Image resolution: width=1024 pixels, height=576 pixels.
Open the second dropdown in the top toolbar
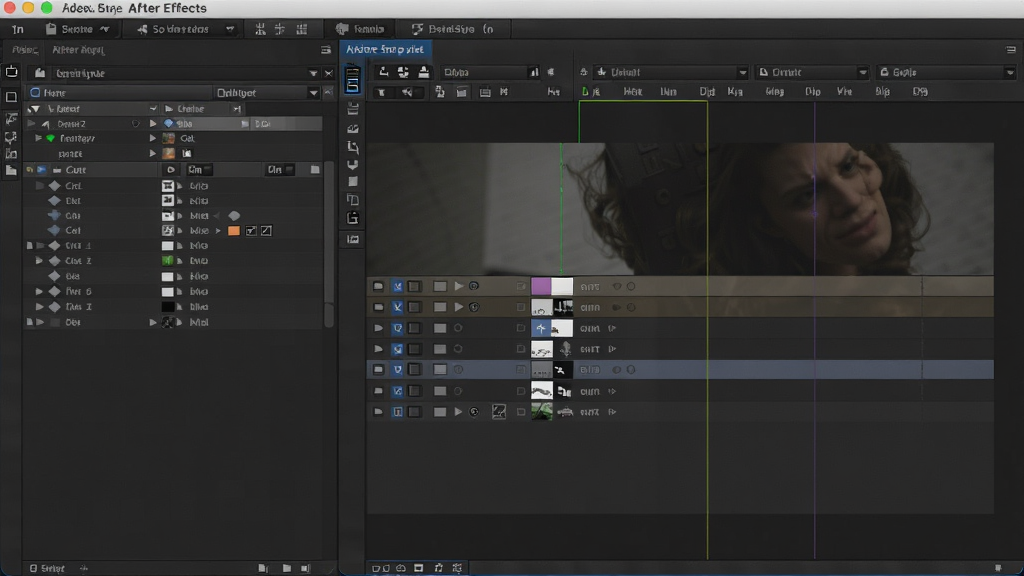pyautogui.click(x=185, y=29)
